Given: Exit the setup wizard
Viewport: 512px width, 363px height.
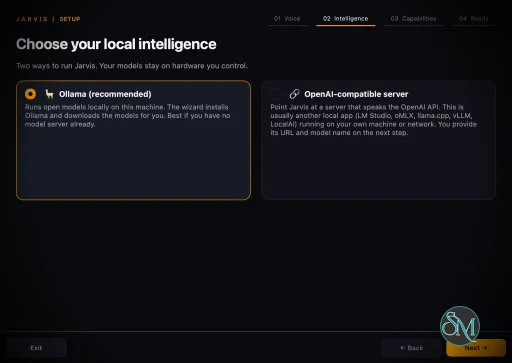Looking at the screenshot, I should coord(36,348).
